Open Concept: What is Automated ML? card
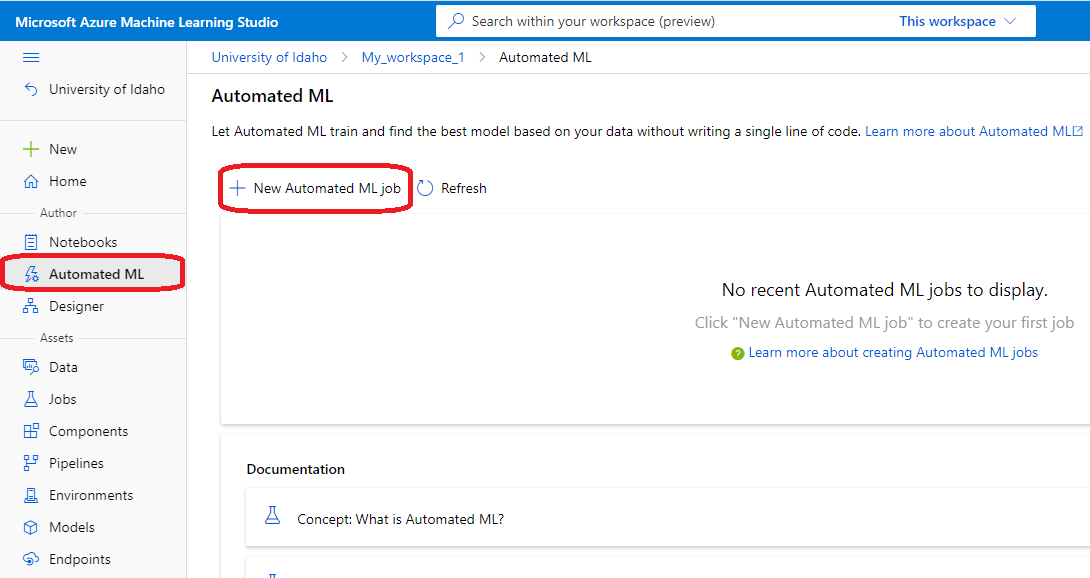 point(667,517)
